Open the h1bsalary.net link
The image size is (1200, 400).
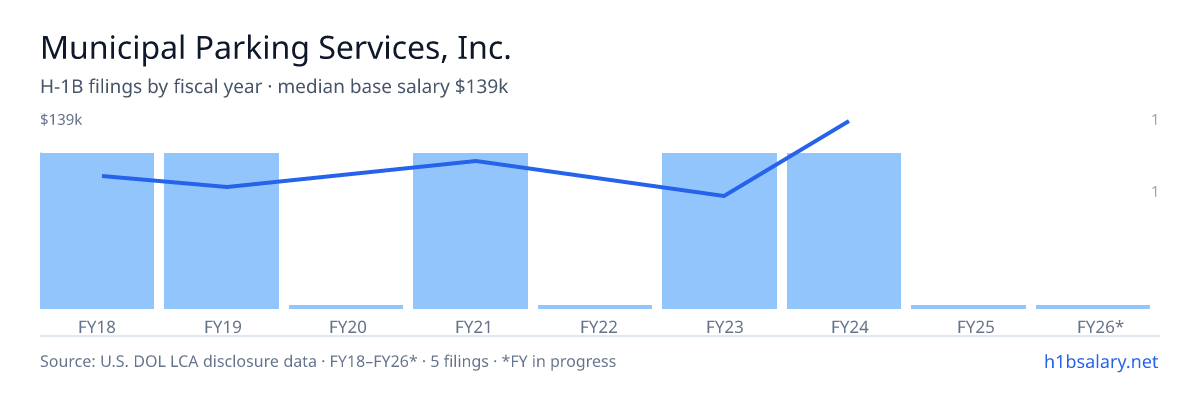1101,361
